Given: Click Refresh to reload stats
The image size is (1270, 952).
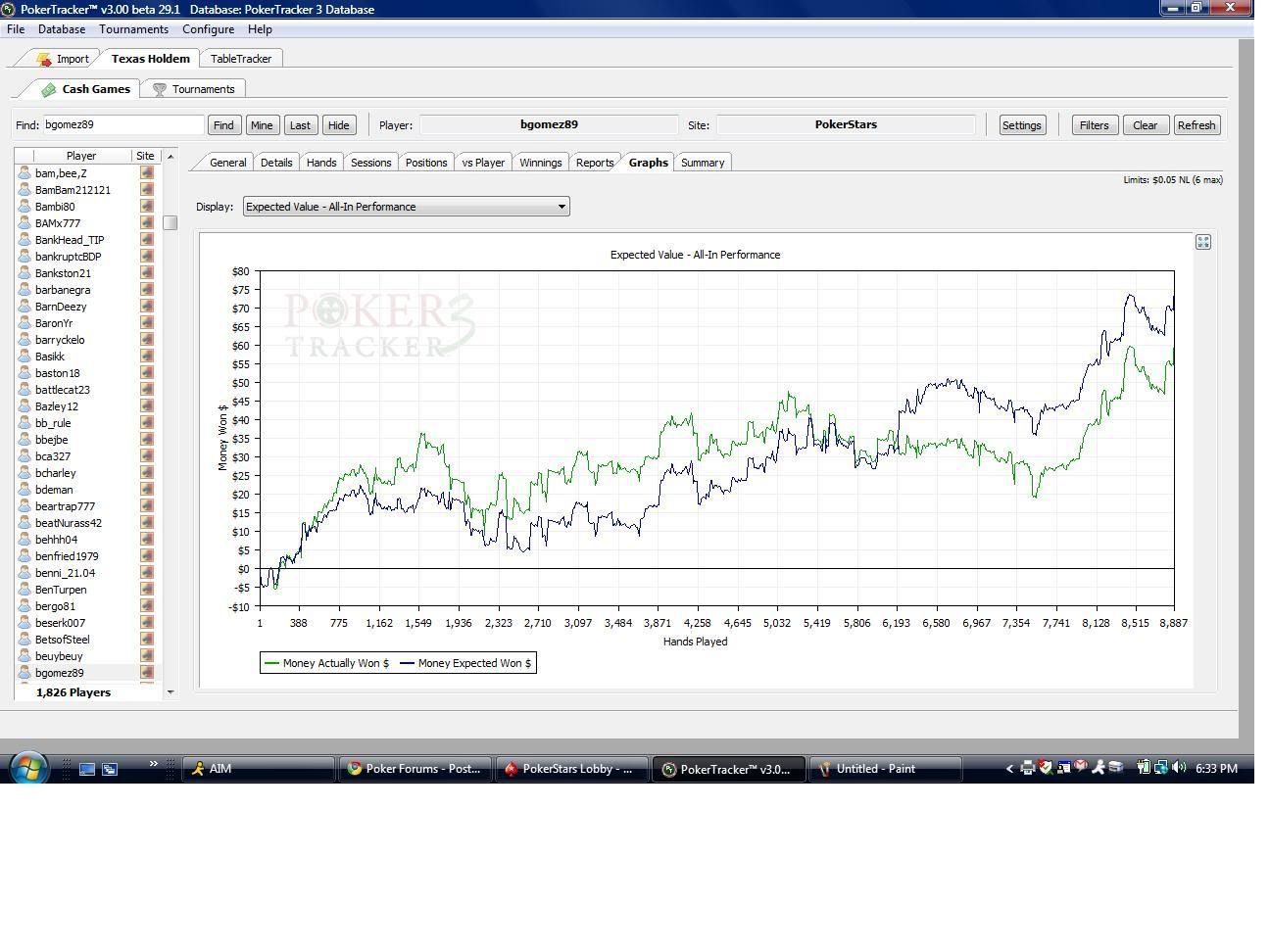Looking at the screenshot, I should coord(1197,125).
